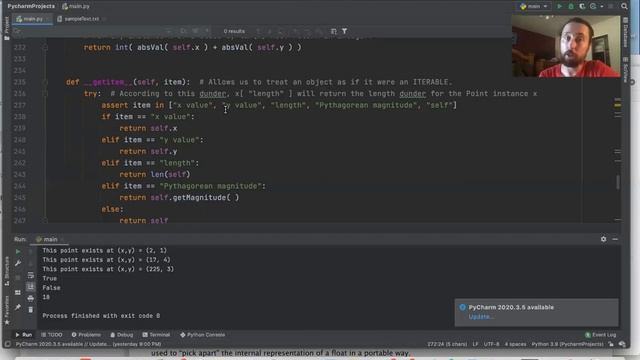Open the Terminal tool window tab
The width and height of the screenshot is (640, 360).
(x=156, y=335)
